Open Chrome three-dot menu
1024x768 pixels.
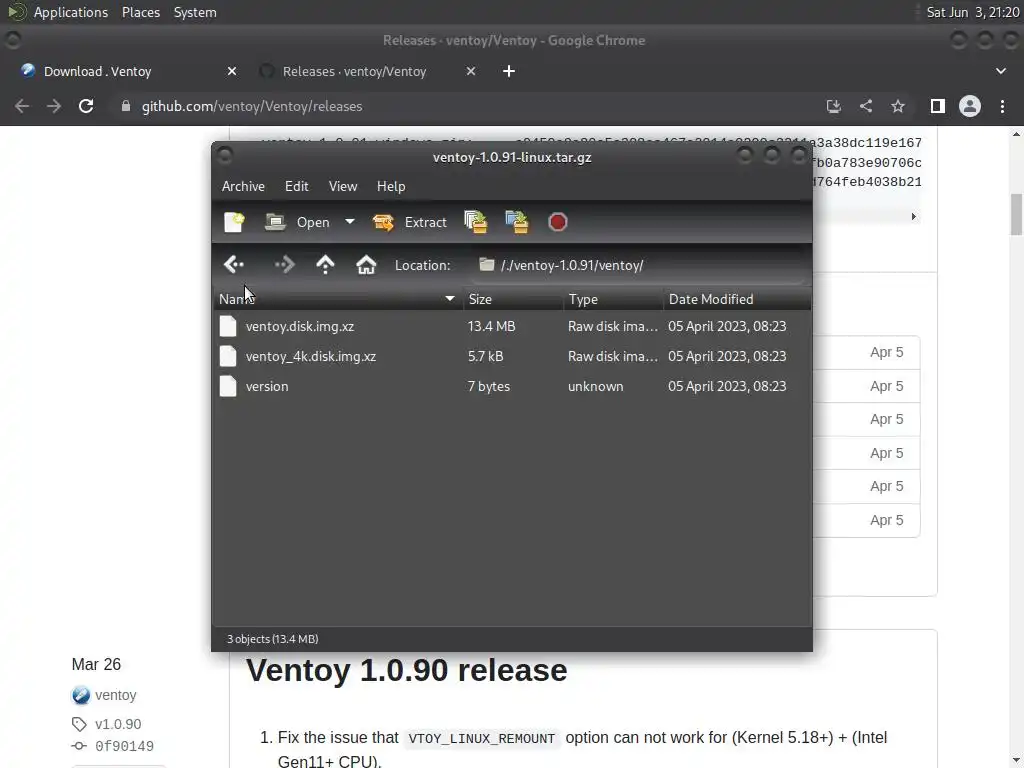coord(1002,106)
